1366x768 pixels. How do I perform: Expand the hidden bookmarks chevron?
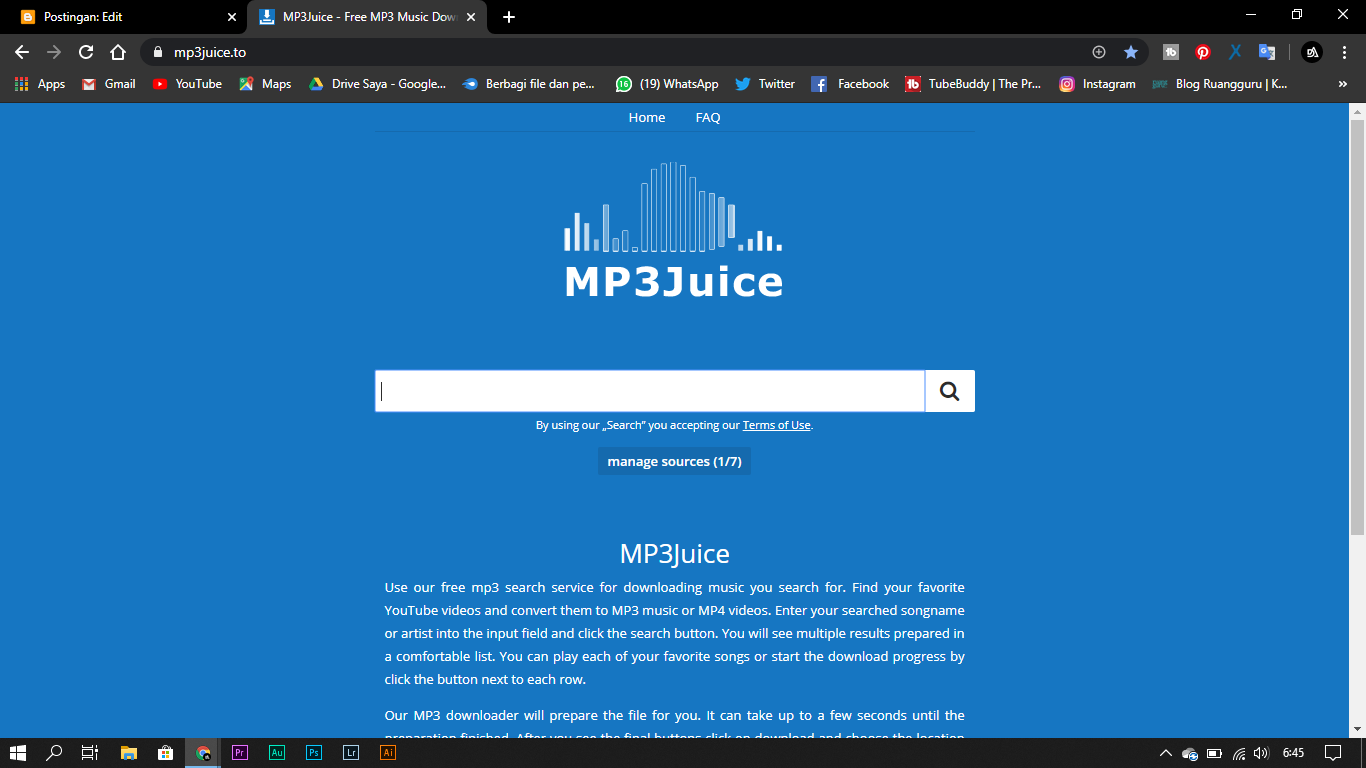point(1343,84)
